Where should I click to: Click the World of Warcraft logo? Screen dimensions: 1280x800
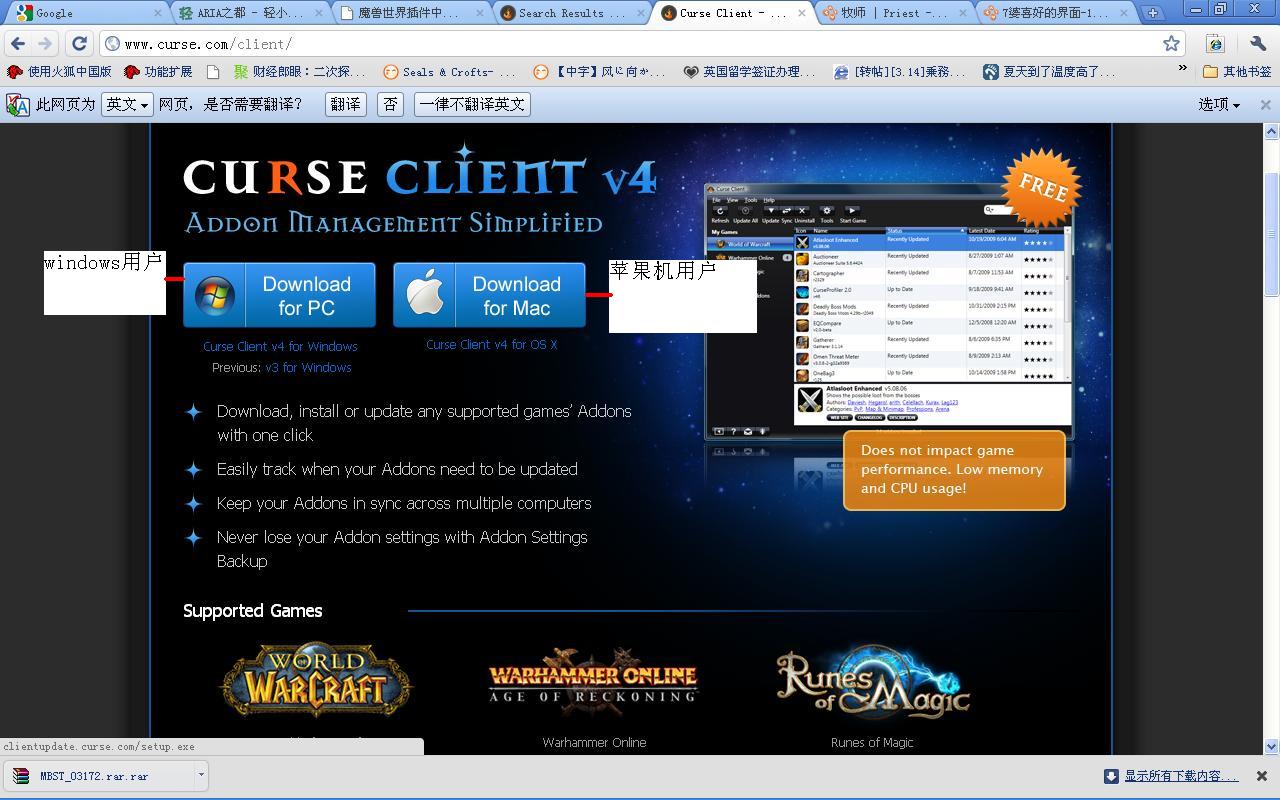click(x=315, y=682)
